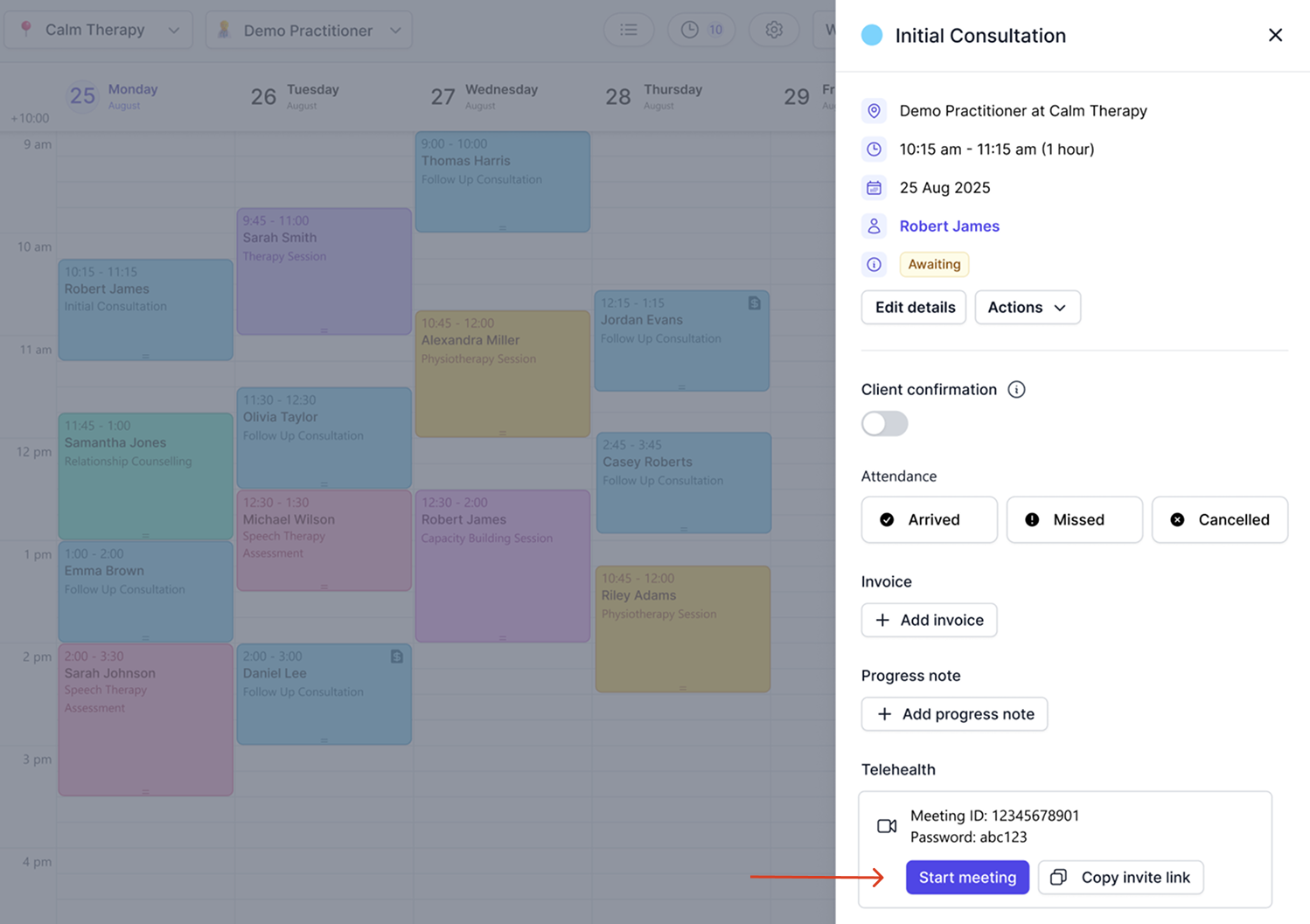Click the list view icon in toolbar
This screenshot has width=1310, height=924.
pos(628,30)
